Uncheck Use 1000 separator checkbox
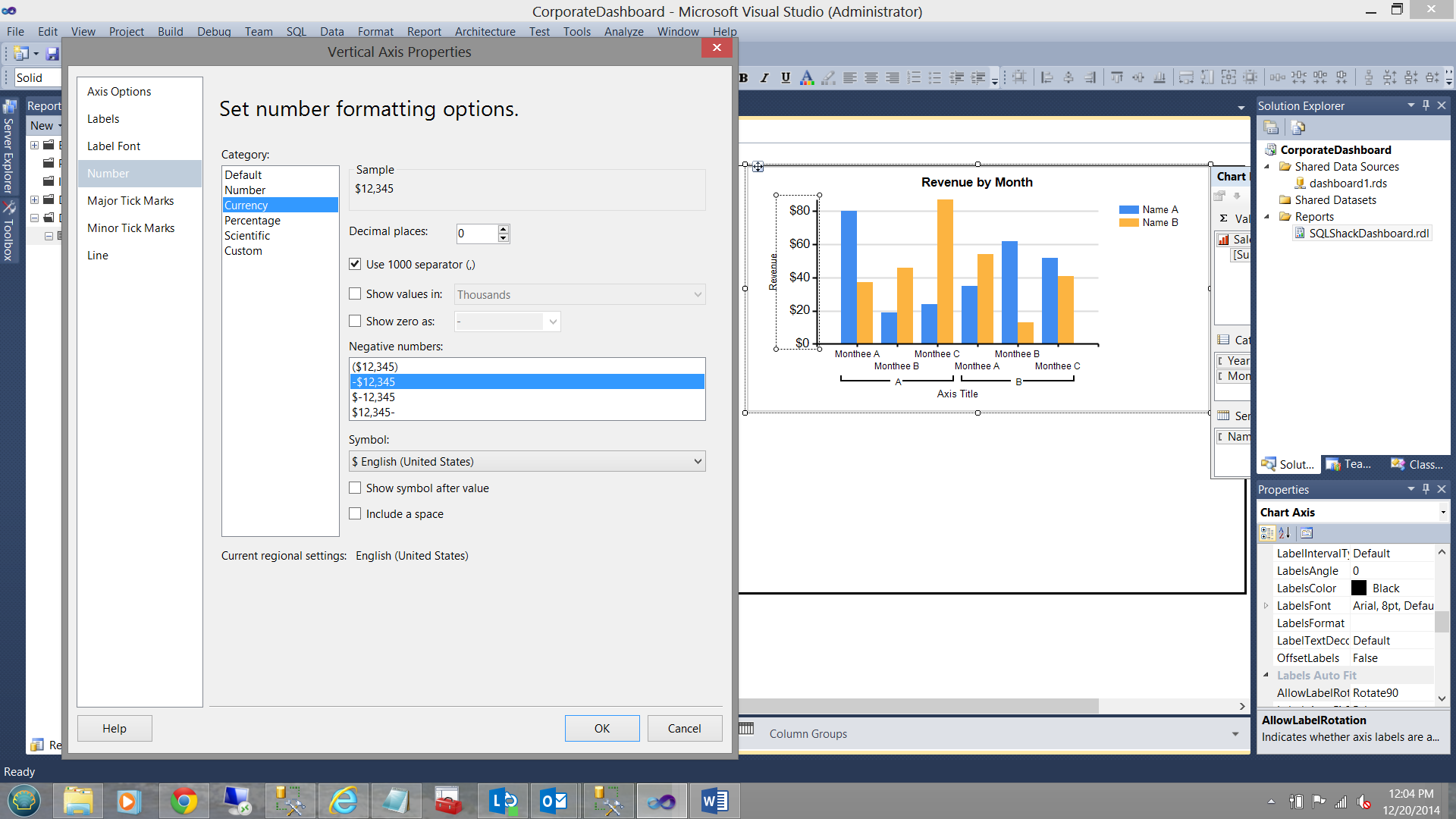Image resolution: width=1456 pixels, height=819 pixels. pyautogui.click(x=355, y=264)
